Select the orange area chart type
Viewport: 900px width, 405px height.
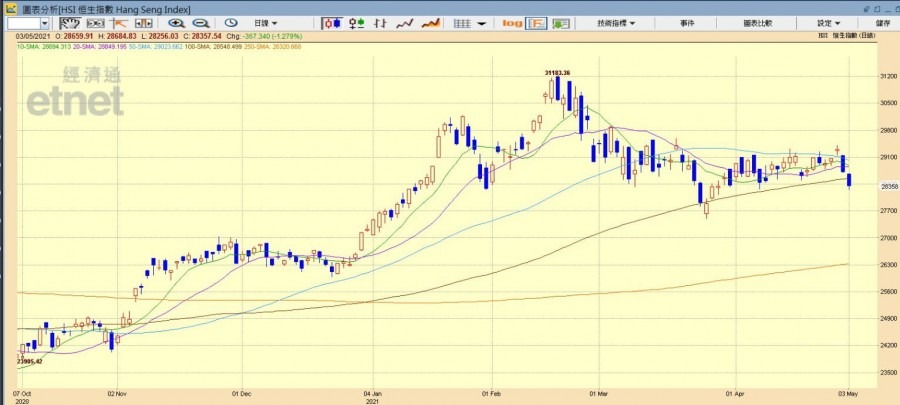pos(431,22)
